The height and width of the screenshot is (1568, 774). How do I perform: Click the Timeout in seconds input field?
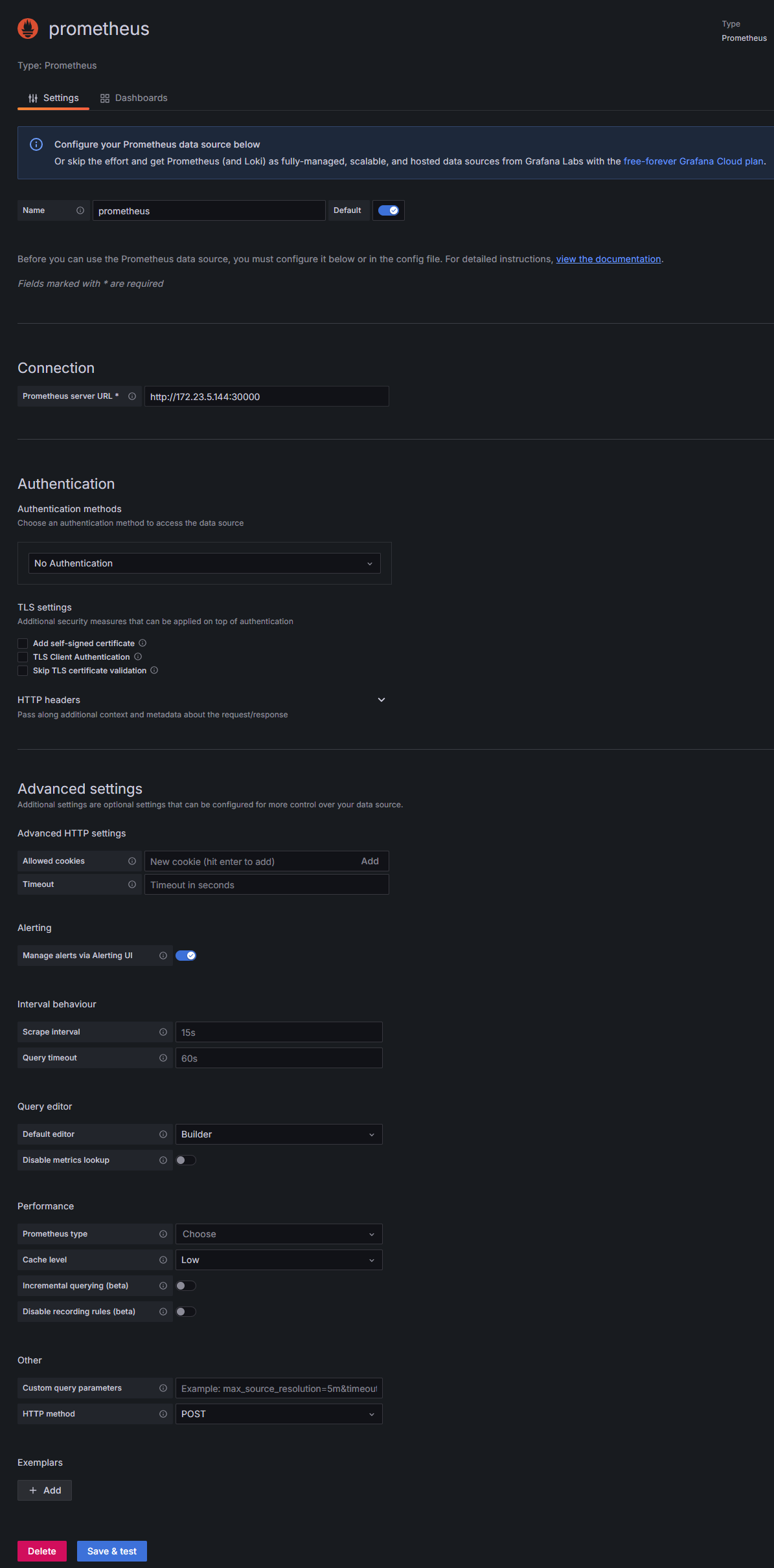(266, 885)
